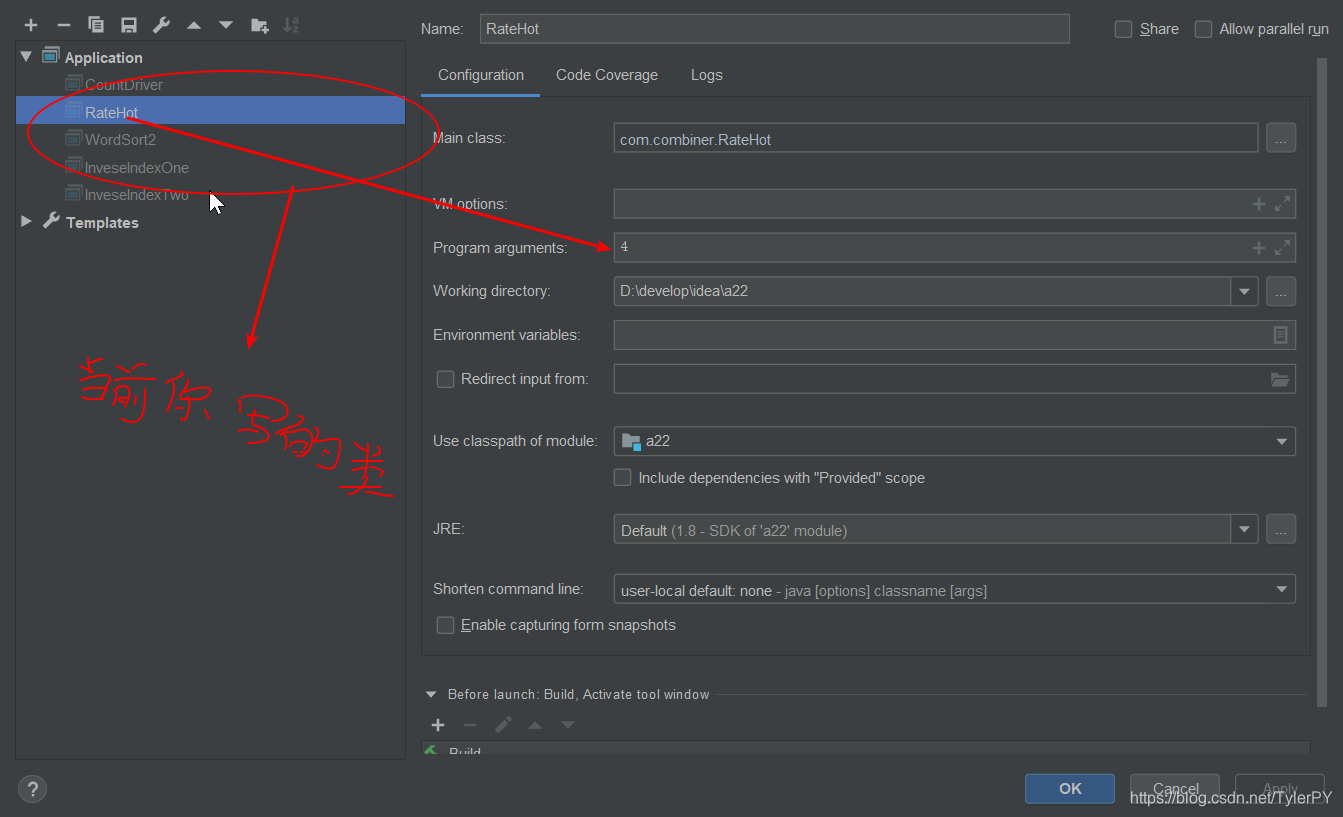Move the Before launch task down

[568, 725]
